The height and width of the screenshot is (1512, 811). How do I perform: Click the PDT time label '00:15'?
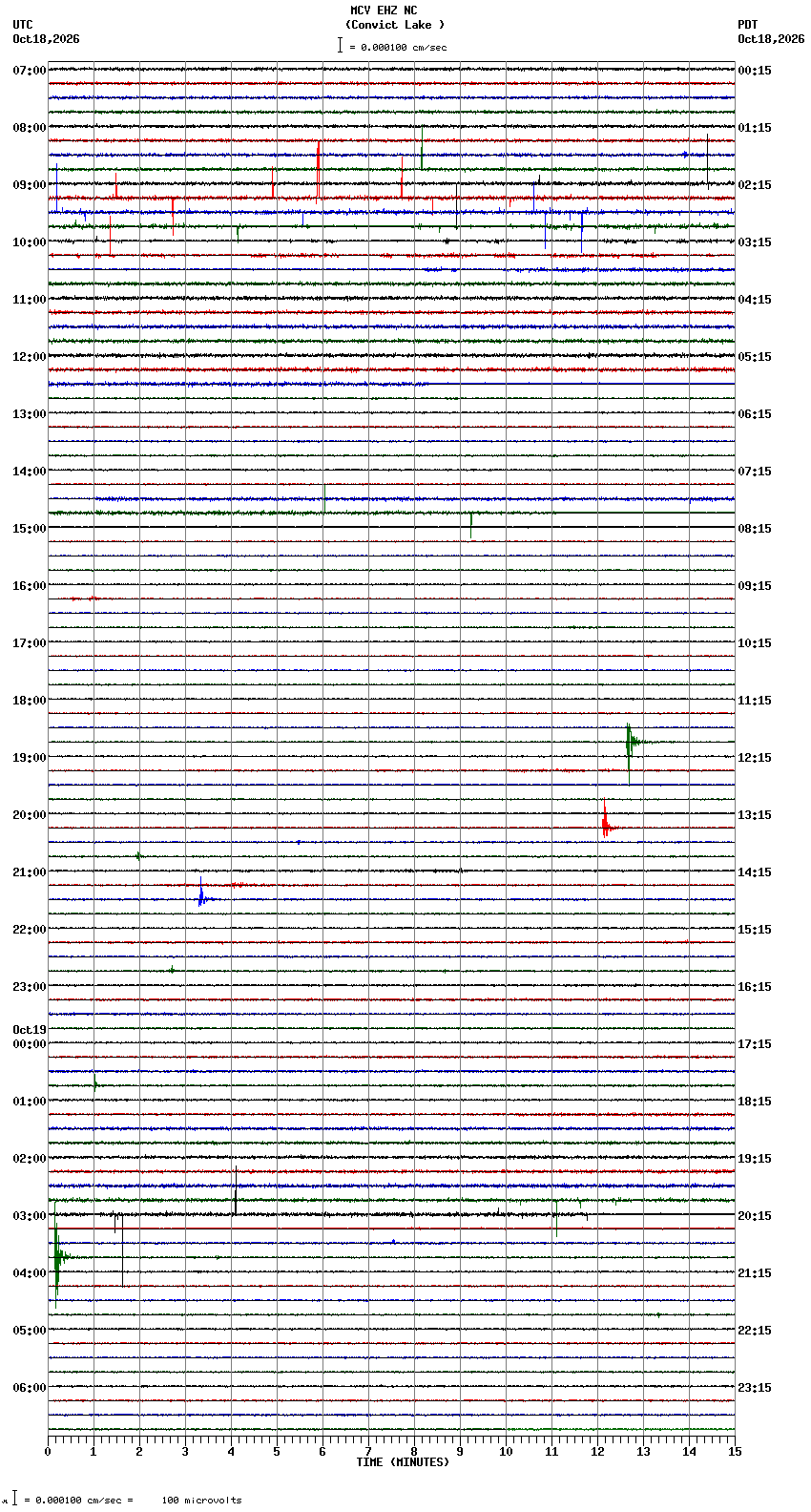click(754, 71)
